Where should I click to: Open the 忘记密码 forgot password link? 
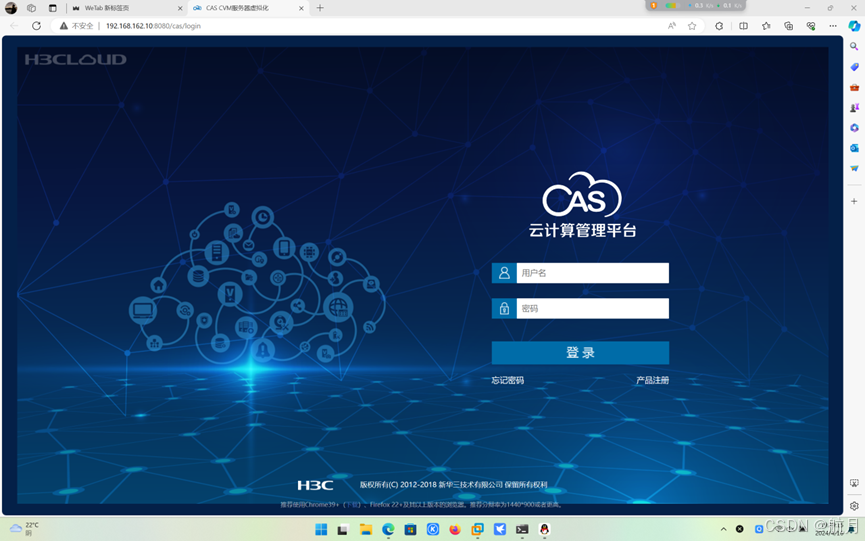[x=508, y=380]
